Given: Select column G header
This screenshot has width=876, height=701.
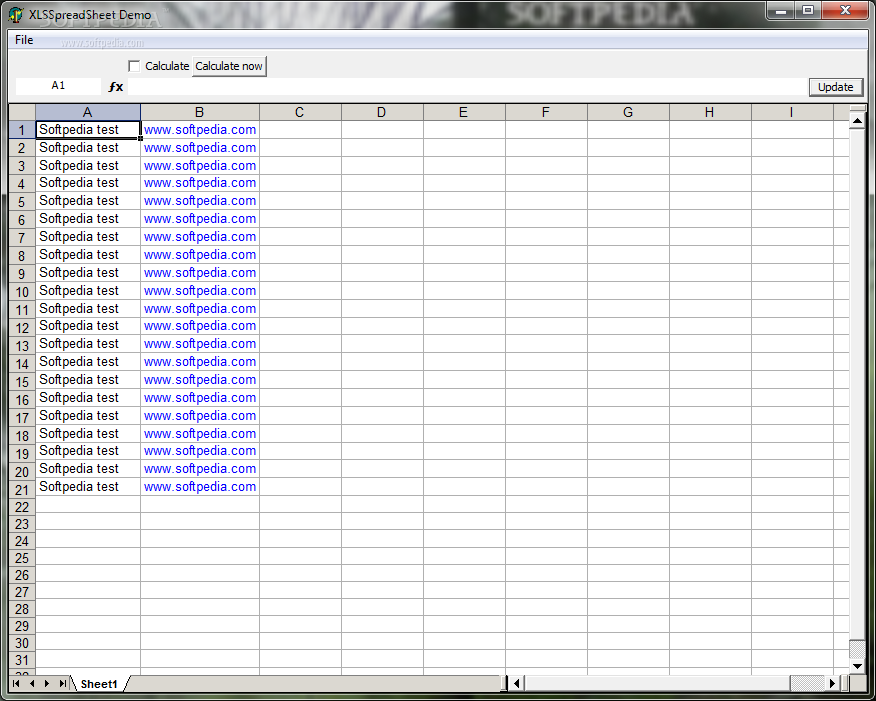Looking at the screenshot, I should tap(628, 112).
